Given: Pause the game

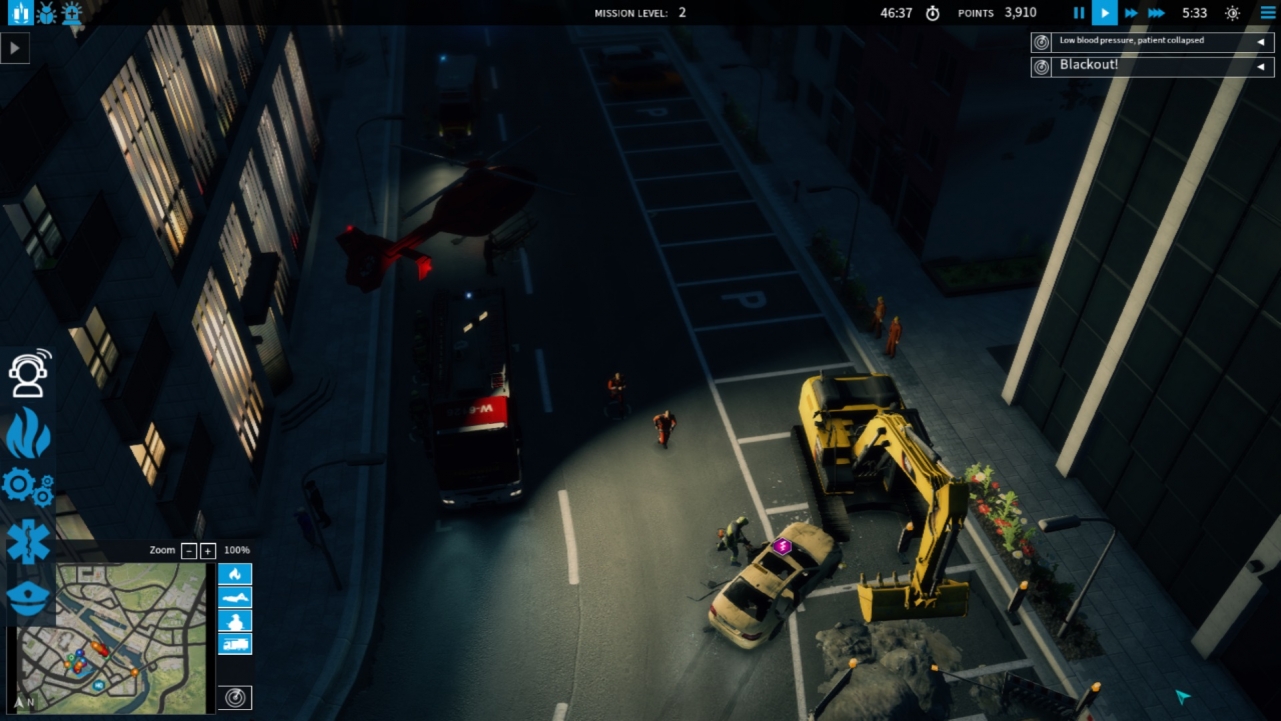Looking at the screenshot, I should pos(1078,13).
